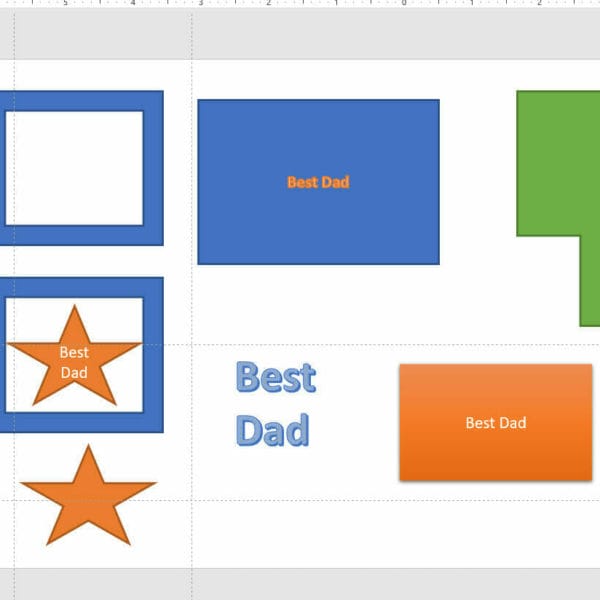Viewport: 600px width, 600px height.
Task: Click the horizontal dashed guide above the WordArt
Action: click(300, 345)
